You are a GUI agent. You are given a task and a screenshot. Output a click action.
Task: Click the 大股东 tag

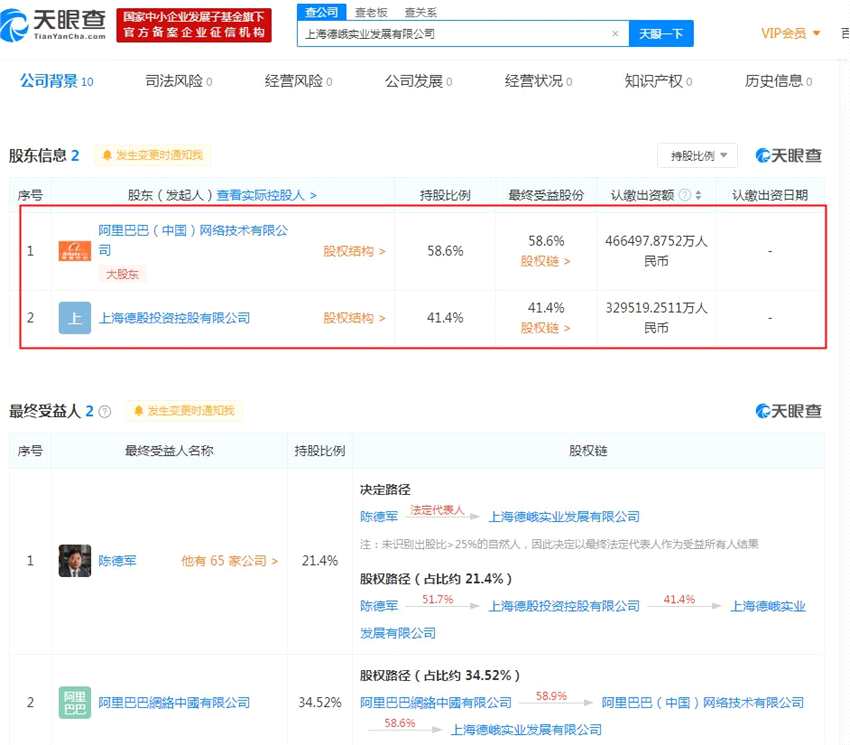(122, 274)
